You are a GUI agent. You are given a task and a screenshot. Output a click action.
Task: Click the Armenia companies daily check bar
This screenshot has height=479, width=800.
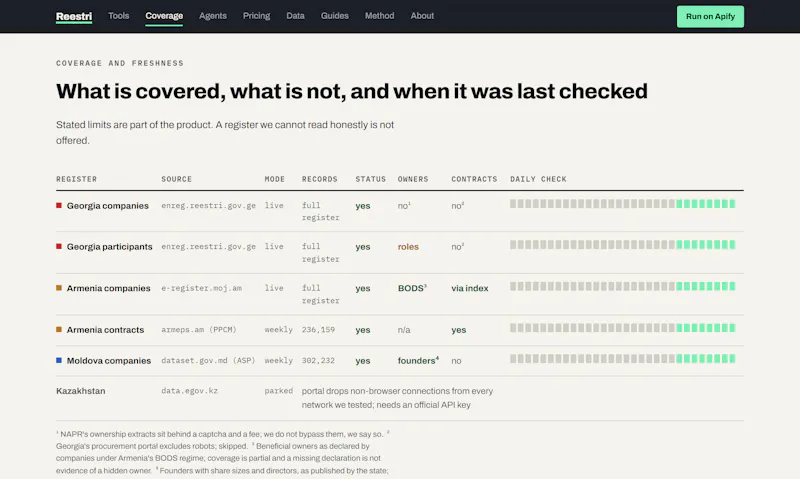(622, 286)
